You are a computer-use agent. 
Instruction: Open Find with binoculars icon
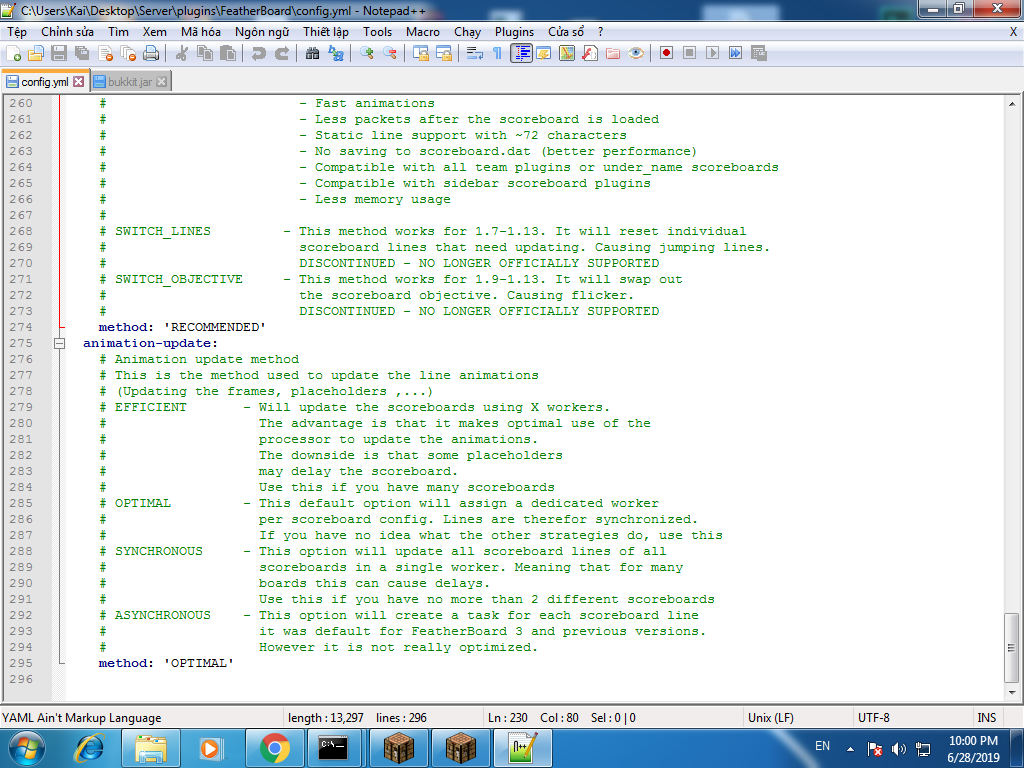point(312,54)
